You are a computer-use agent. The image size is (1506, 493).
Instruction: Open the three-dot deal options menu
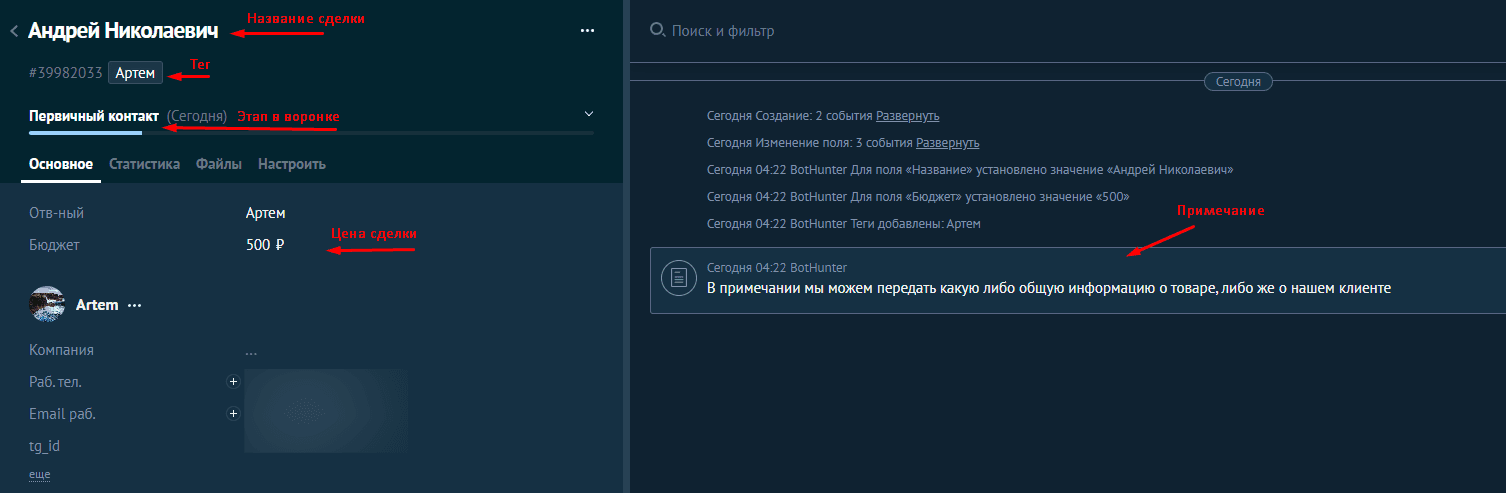click(587, 31)
